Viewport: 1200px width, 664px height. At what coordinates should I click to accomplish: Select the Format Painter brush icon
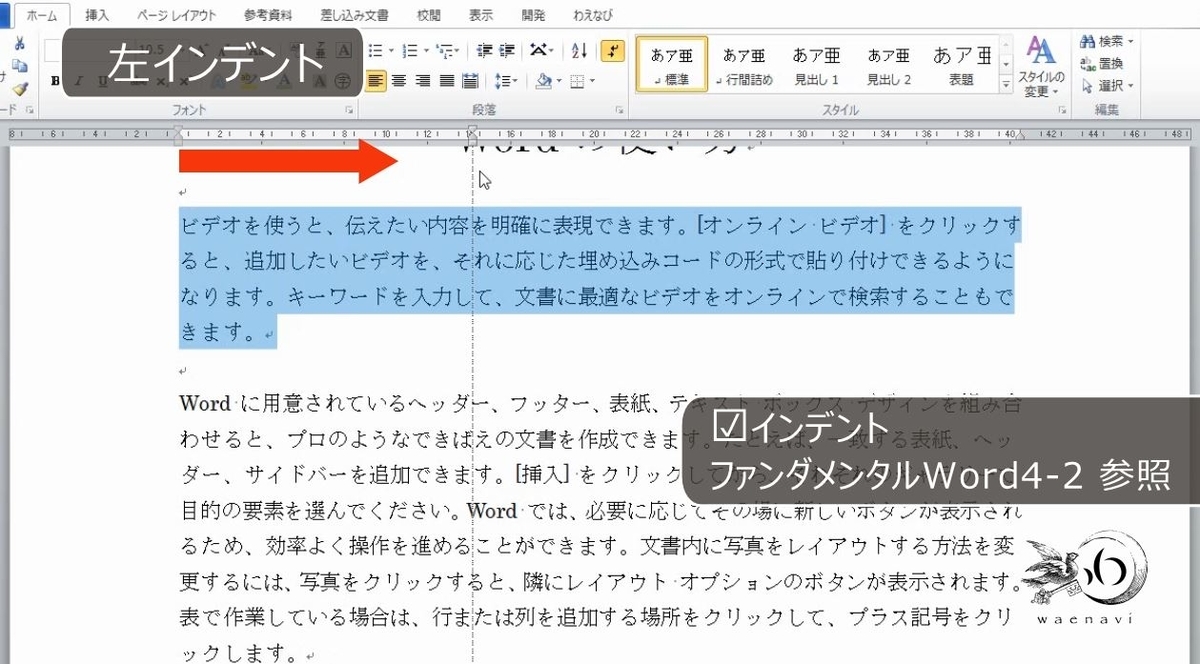(x=19, y=88)
